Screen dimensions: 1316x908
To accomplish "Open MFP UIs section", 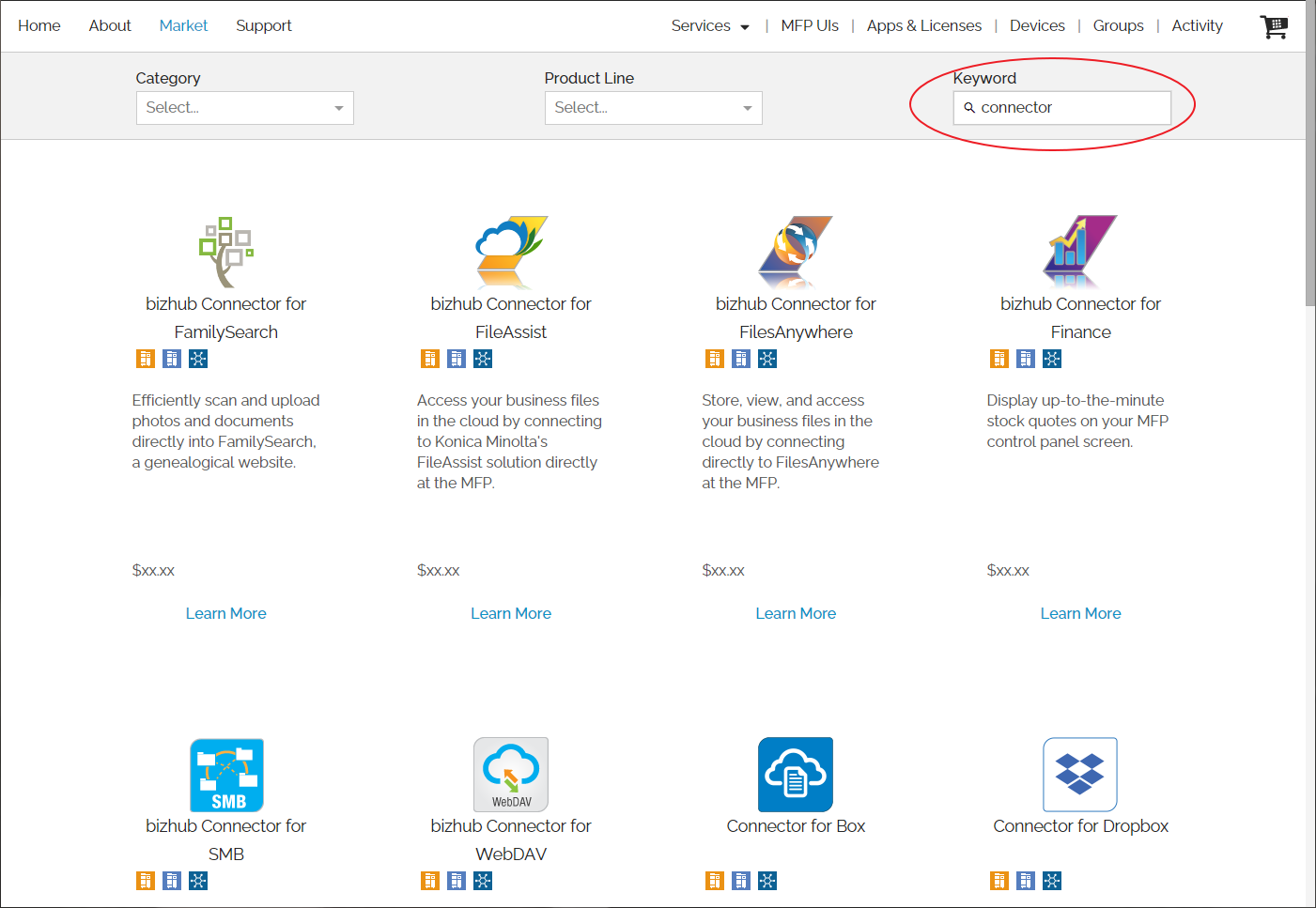I will [x=810, y=26].
